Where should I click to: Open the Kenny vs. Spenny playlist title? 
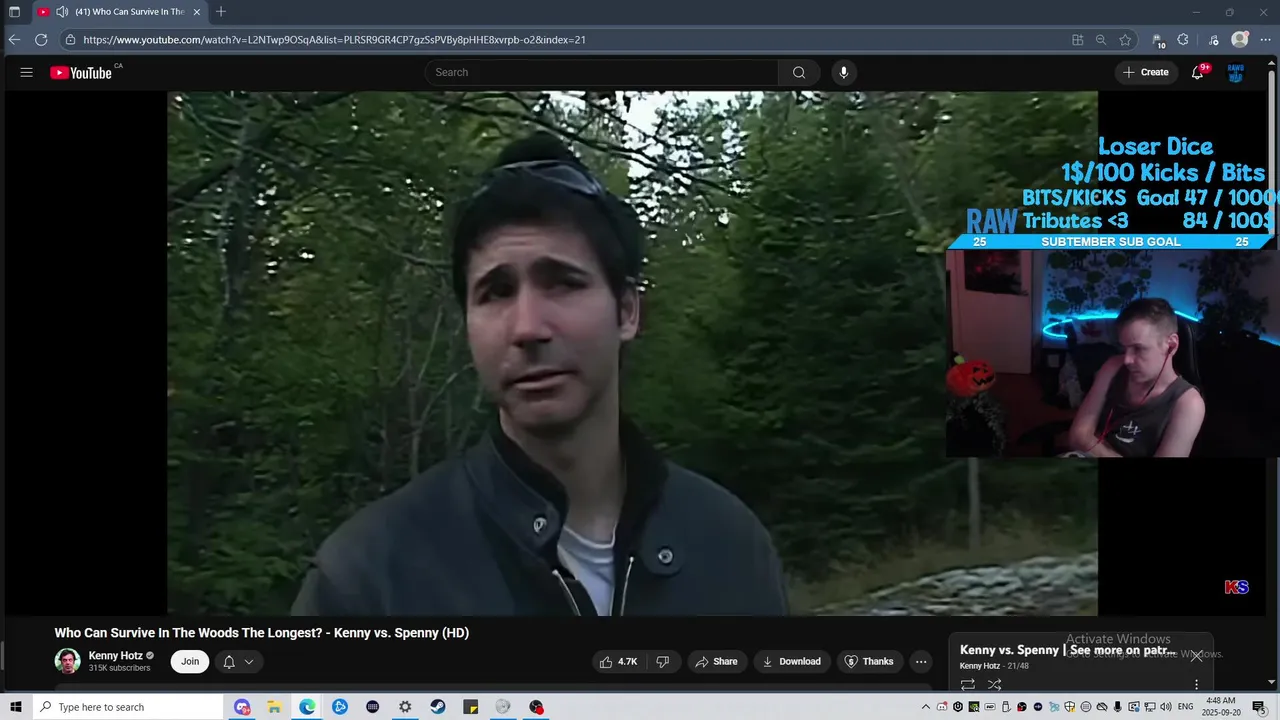point(1068,650)
